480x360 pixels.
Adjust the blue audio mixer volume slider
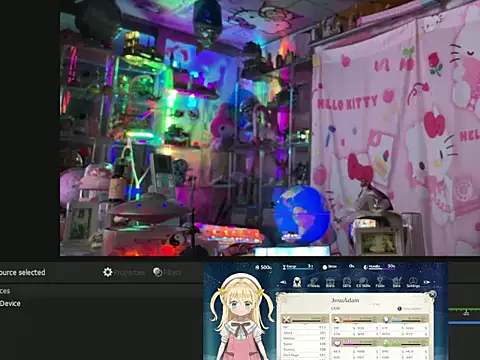(x=464, y=323)
